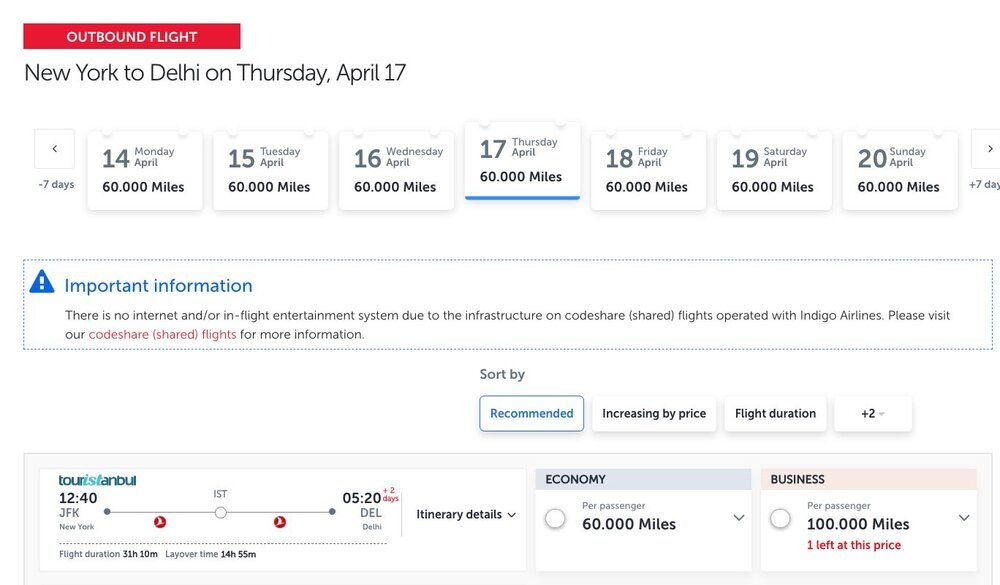Viewport: 1000px width, 585px height.
Task: Click the first Turkish Airlines leg icon
Action: coord(160,522)
